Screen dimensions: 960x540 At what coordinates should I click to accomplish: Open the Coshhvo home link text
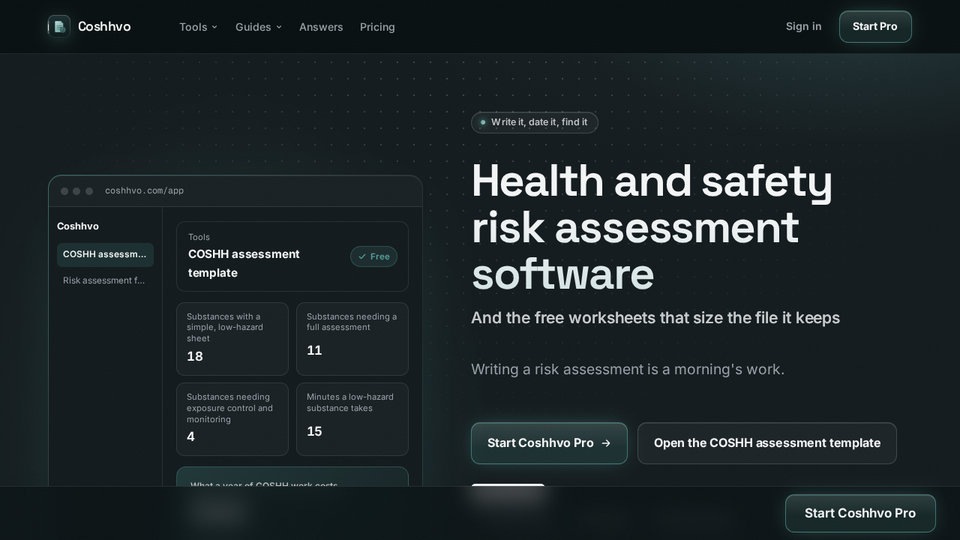coord(104,26)
